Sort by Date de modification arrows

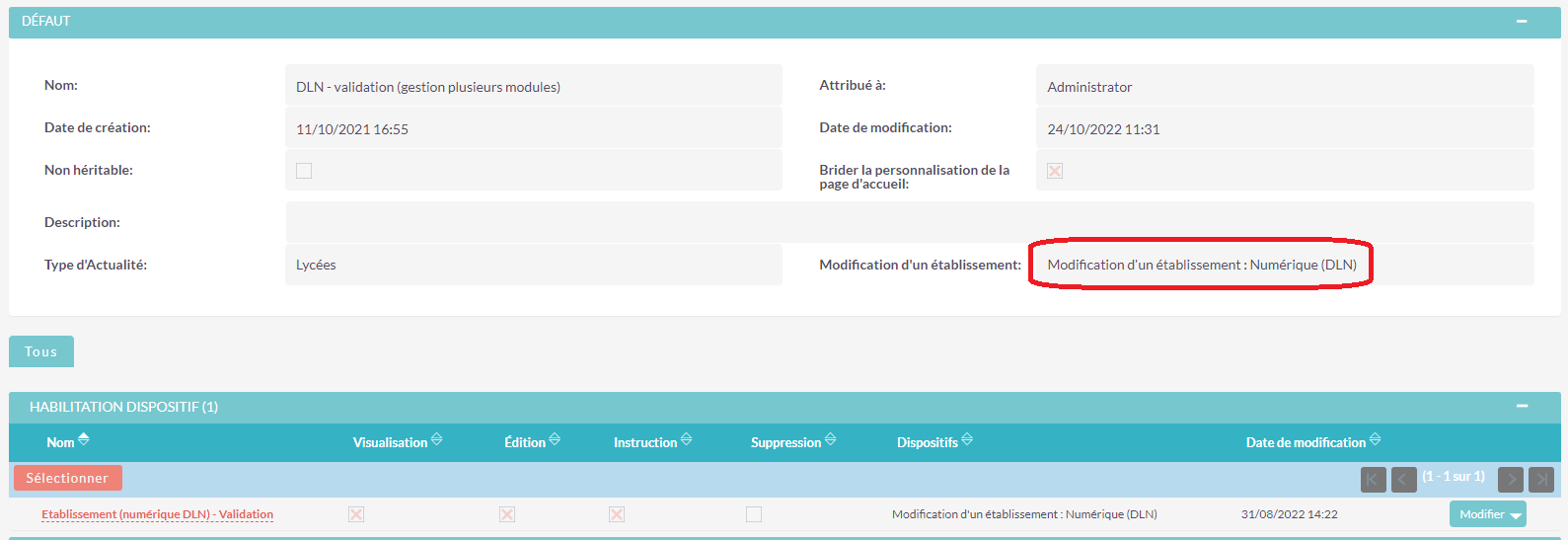pos(1375,439)
